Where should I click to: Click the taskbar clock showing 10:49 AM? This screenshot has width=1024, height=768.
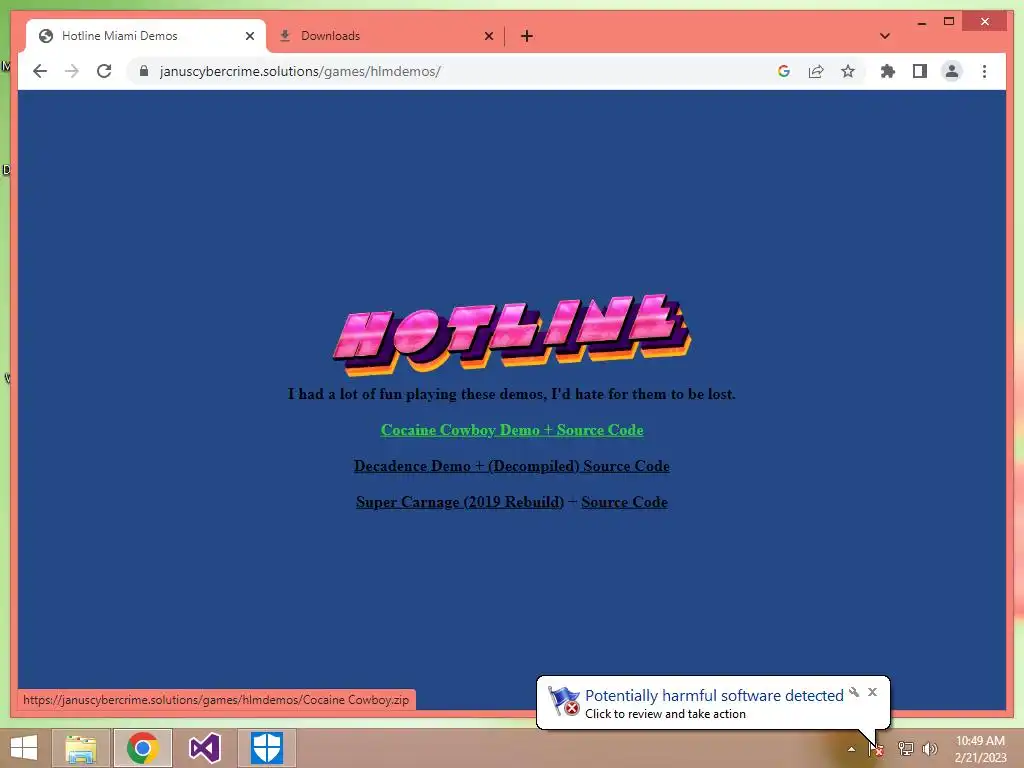980,748
